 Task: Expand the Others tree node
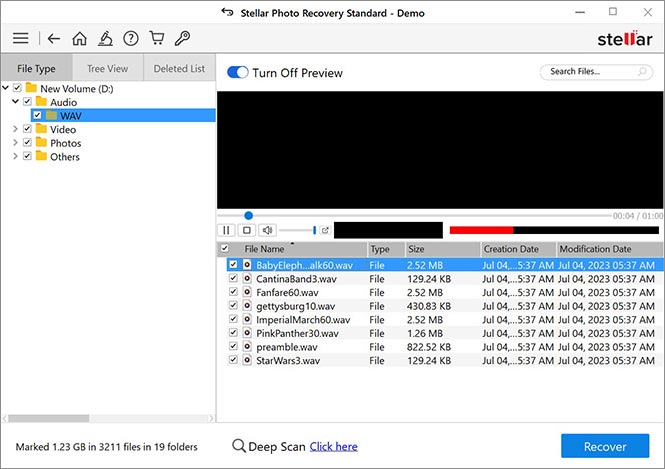tap(15, 156)
